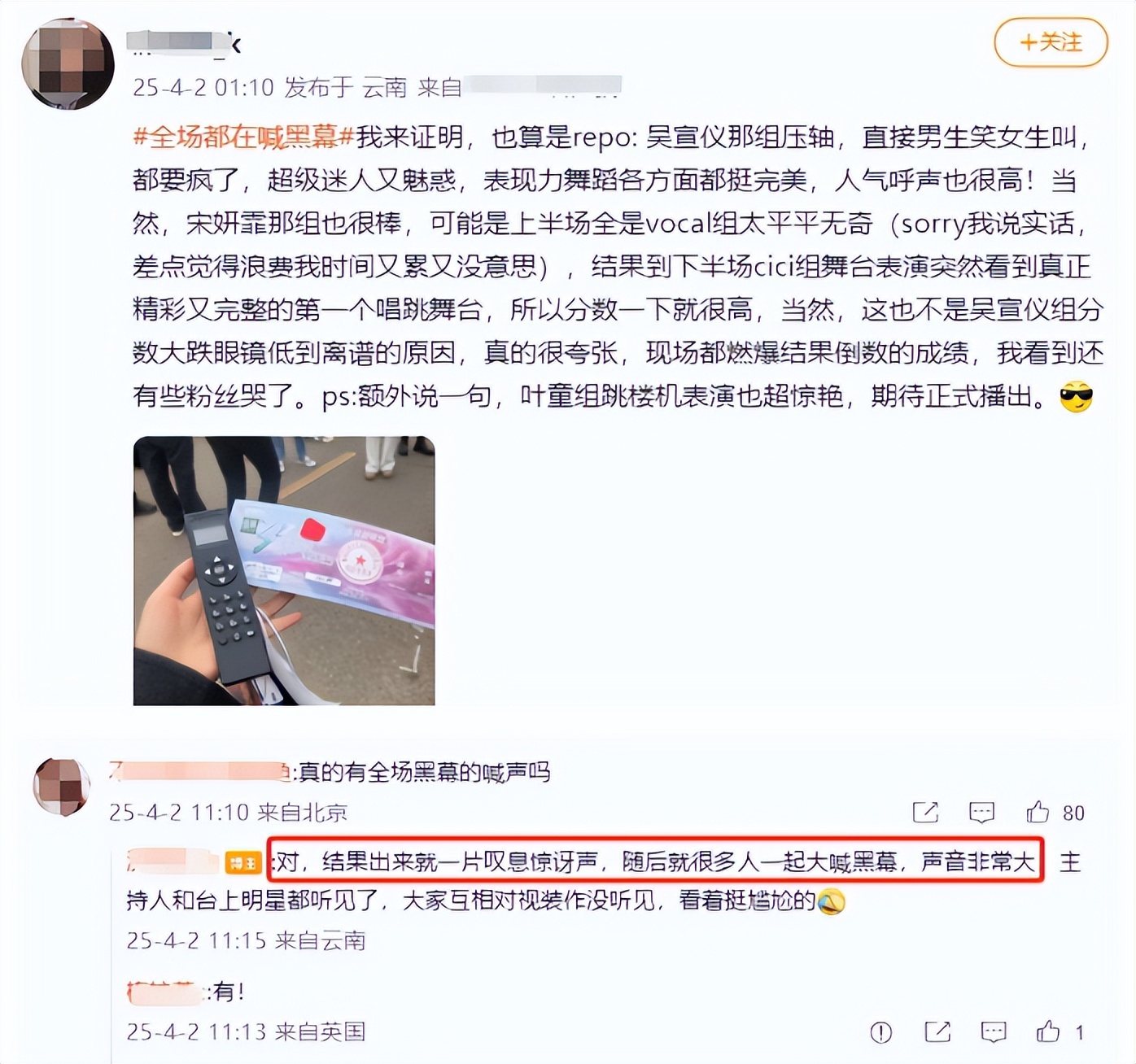
Task: Click the post timestamp 25-4-2 01:10
Action: [x=203, y=87]
